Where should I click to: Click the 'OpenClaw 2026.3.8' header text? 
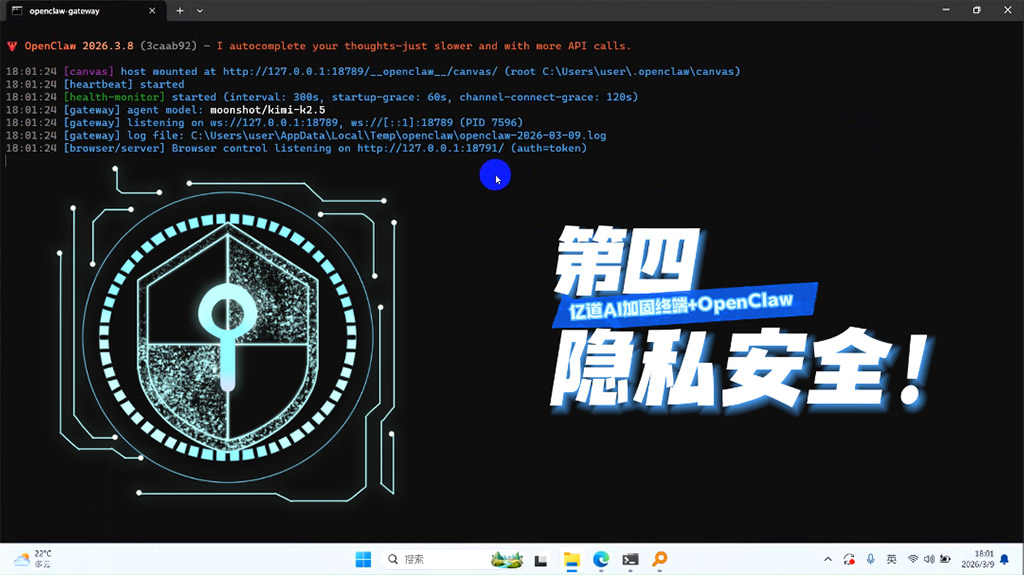(79, 46)
